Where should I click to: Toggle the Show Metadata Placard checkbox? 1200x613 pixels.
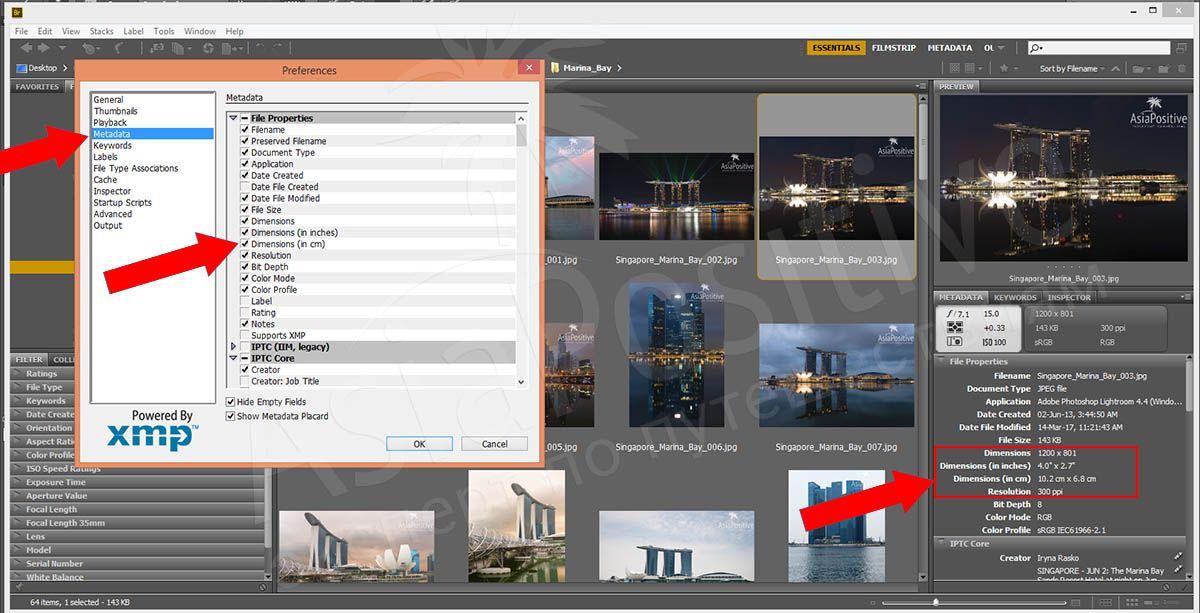coord(231,416)
